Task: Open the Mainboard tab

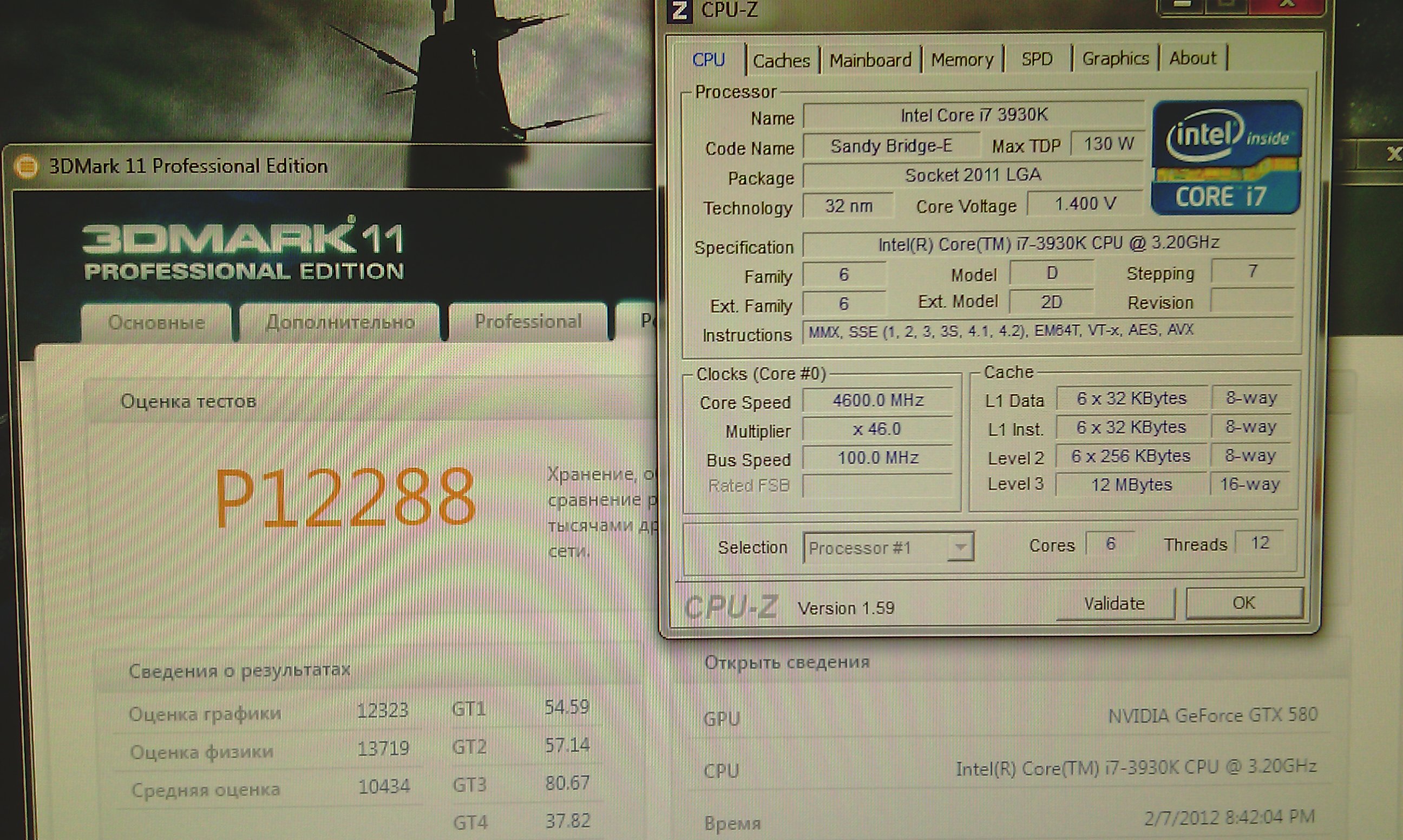Action: coord(870,60)
